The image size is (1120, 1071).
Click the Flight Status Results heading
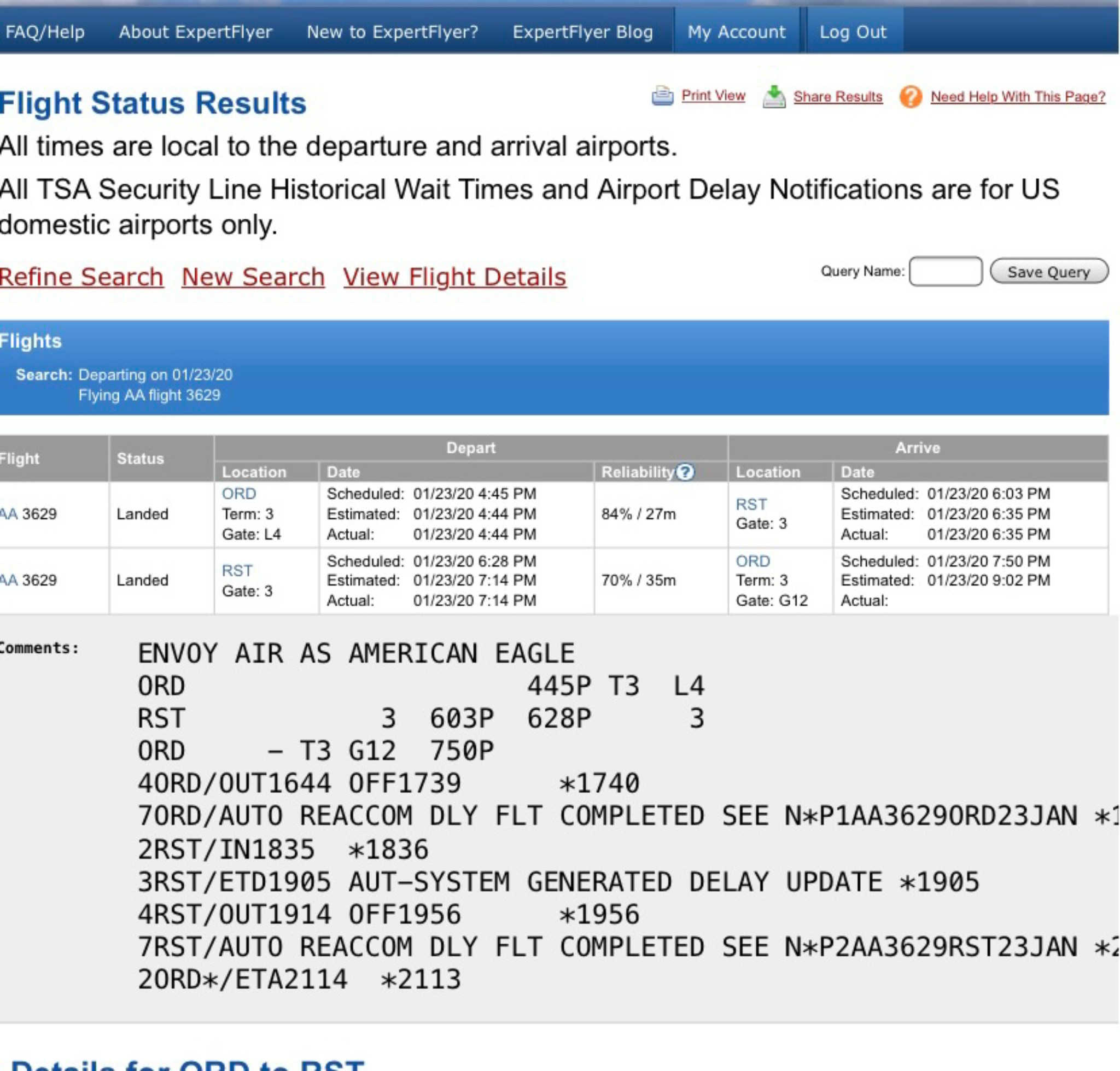pyautogui.click(x=153, y=103)
